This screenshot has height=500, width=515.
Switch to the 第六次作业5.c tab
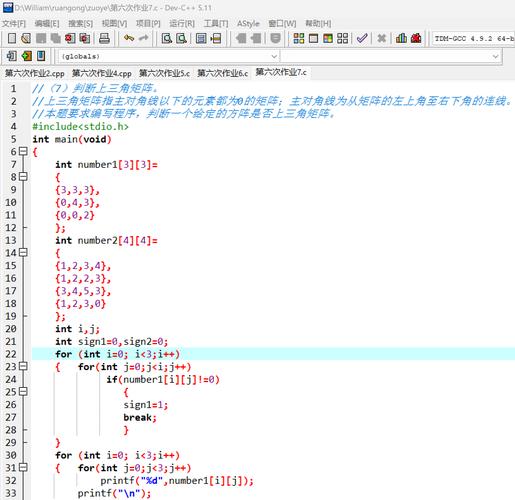(164, 73)
